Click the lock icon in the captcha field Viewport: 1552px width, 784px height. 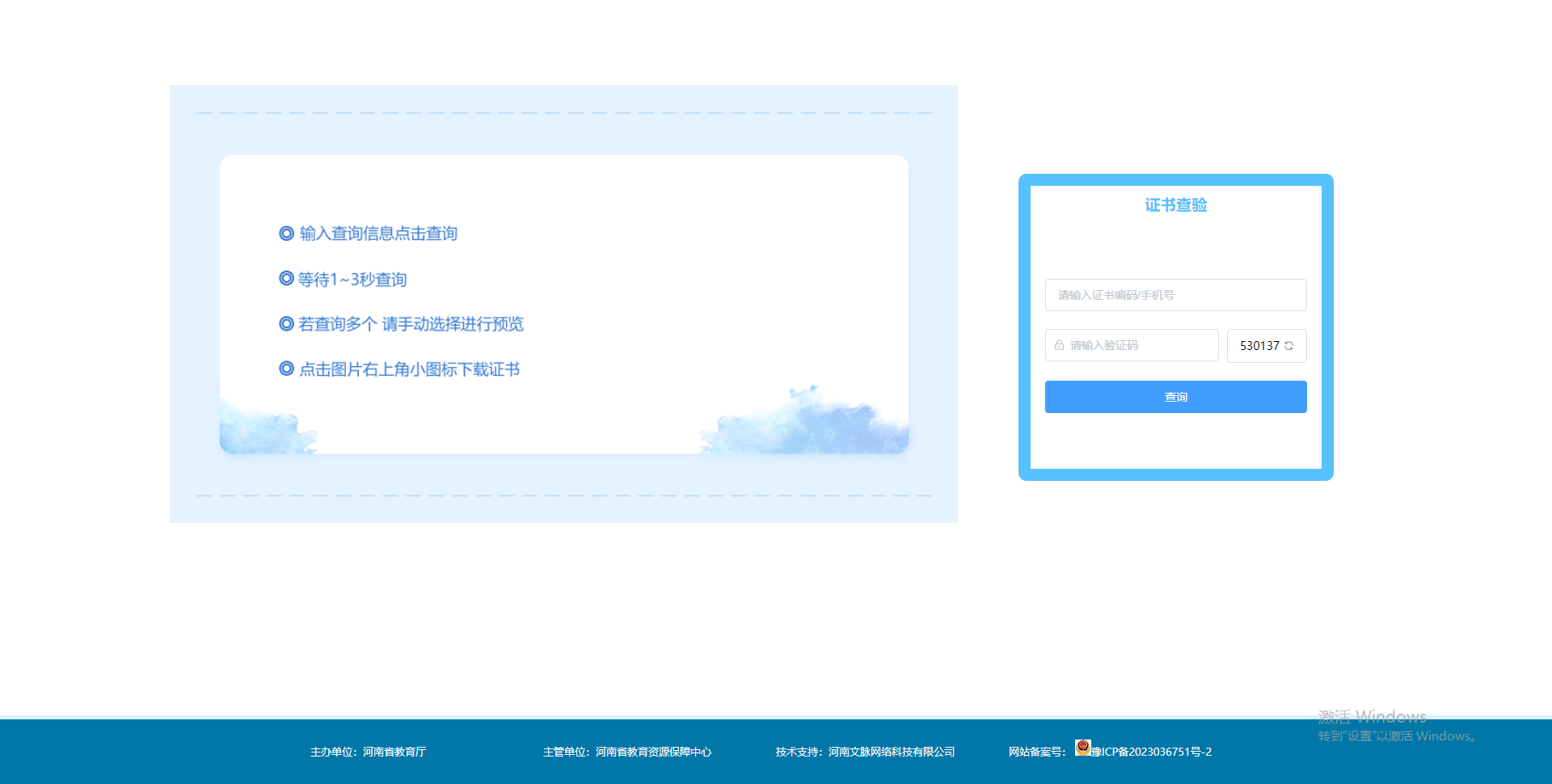point(1059,345)
